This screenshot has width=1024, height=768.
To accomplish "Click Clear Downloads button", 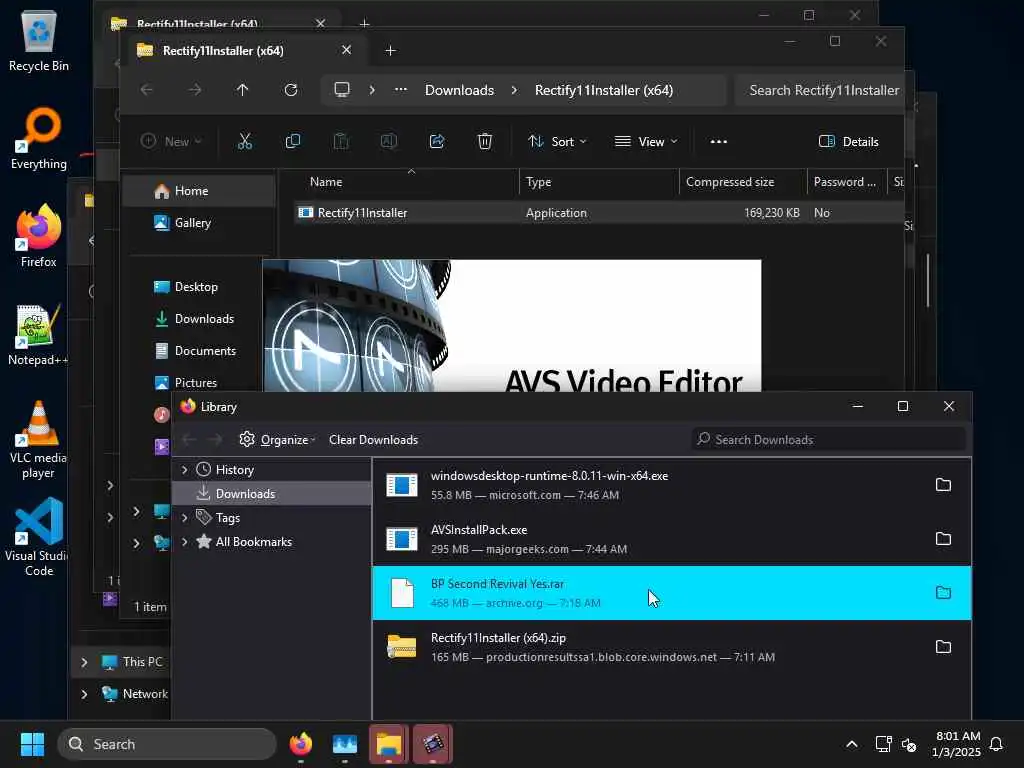I will click(373, 440).
